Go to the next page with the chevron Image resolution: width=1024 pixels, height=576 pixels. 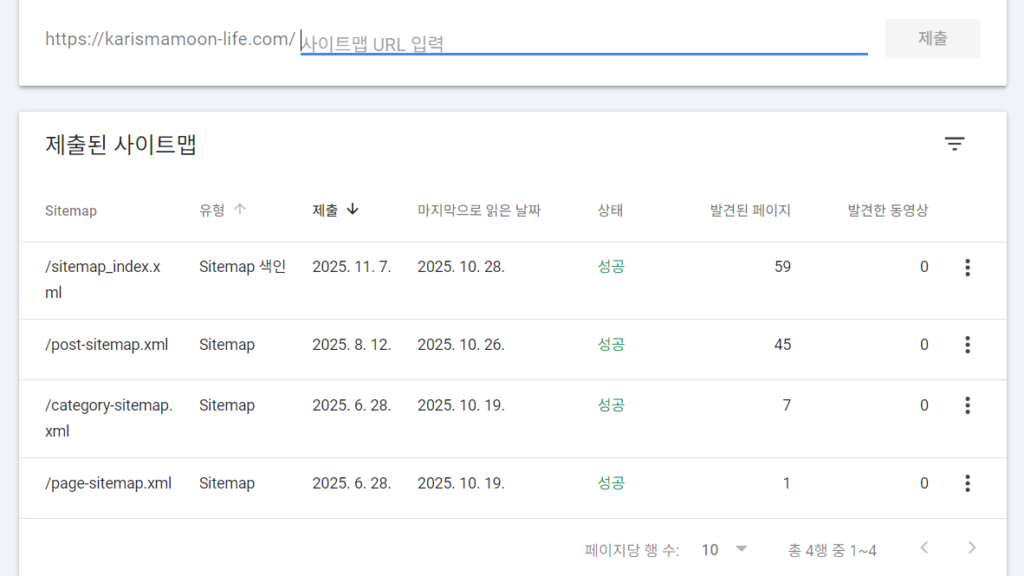point(971,548)
